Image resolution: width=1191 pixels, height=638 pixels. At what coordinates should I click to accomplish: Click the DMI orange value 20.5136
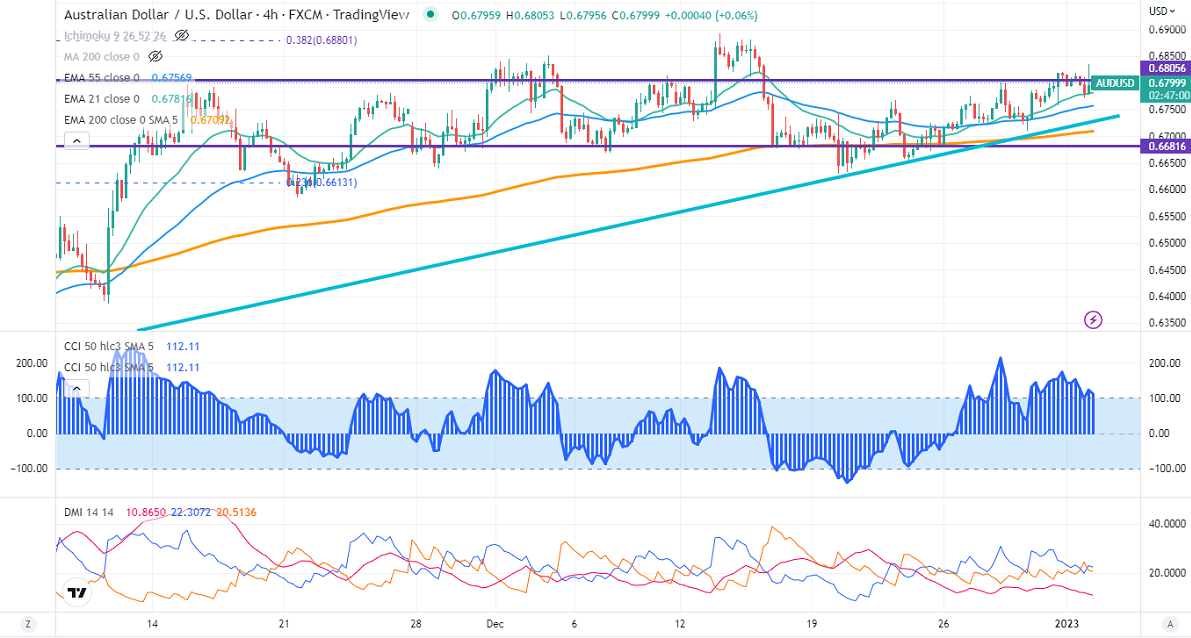236,513
